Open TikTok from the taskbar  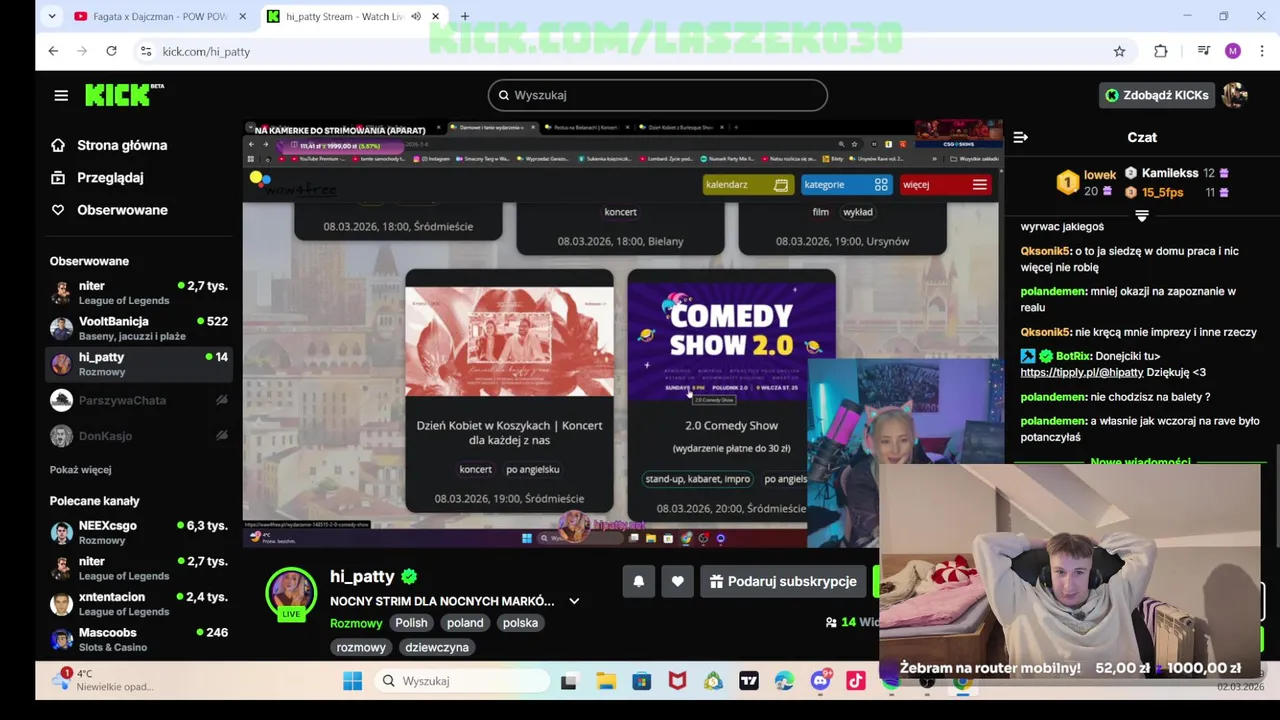(x=855, y=681)
